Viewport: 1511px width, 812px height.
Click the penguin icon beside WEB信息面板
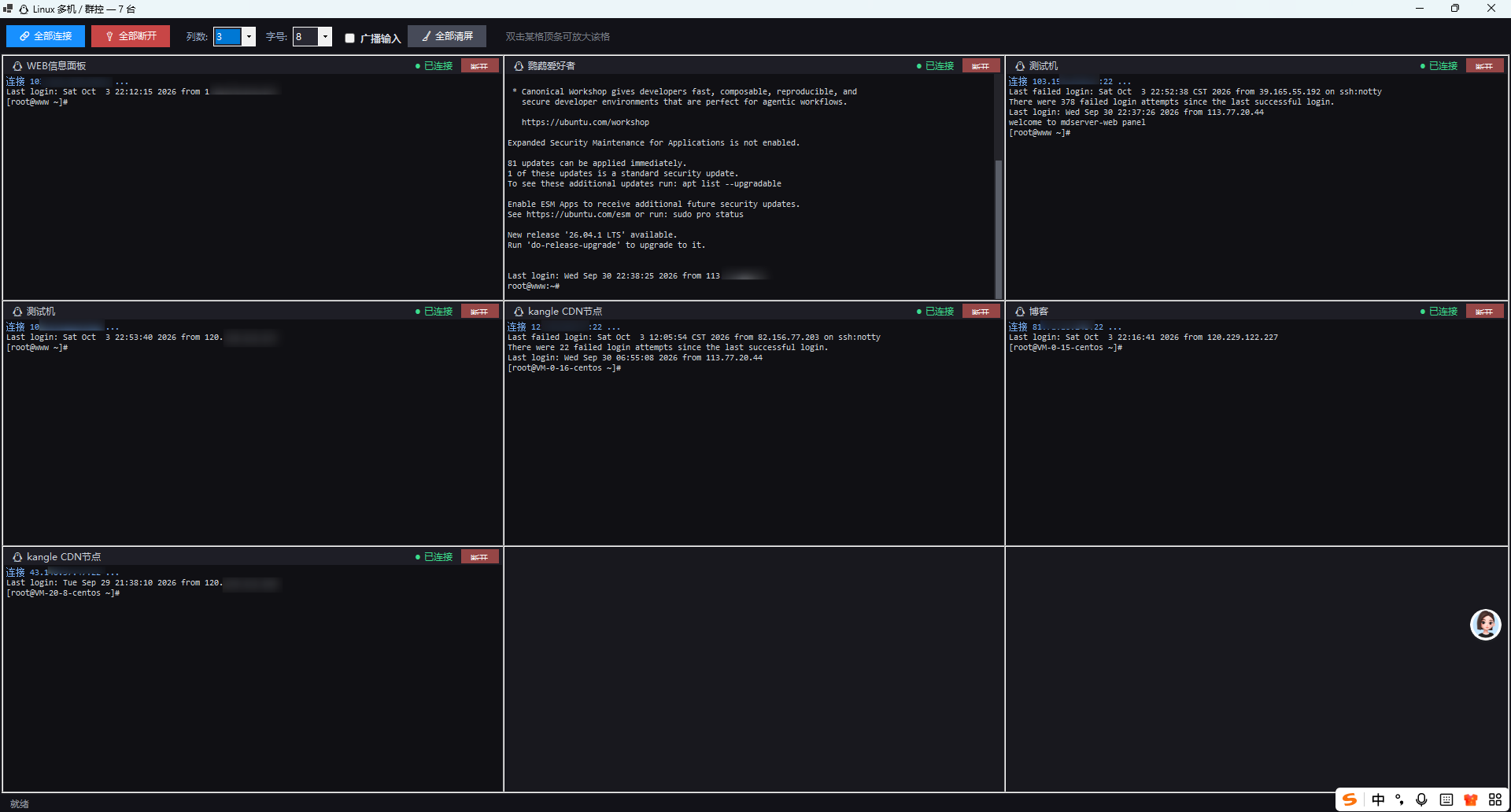[17, 66]
